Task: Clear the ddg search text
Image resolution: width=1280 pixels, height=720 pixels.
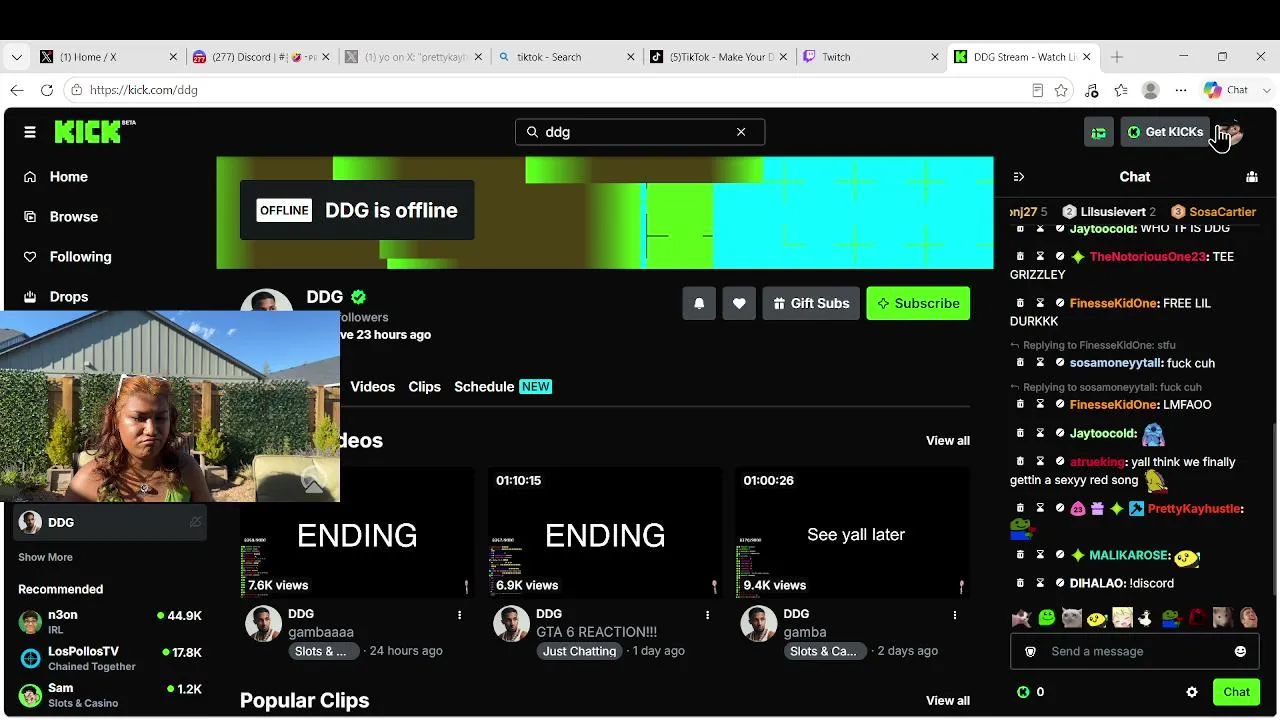Action: point(741,132)
